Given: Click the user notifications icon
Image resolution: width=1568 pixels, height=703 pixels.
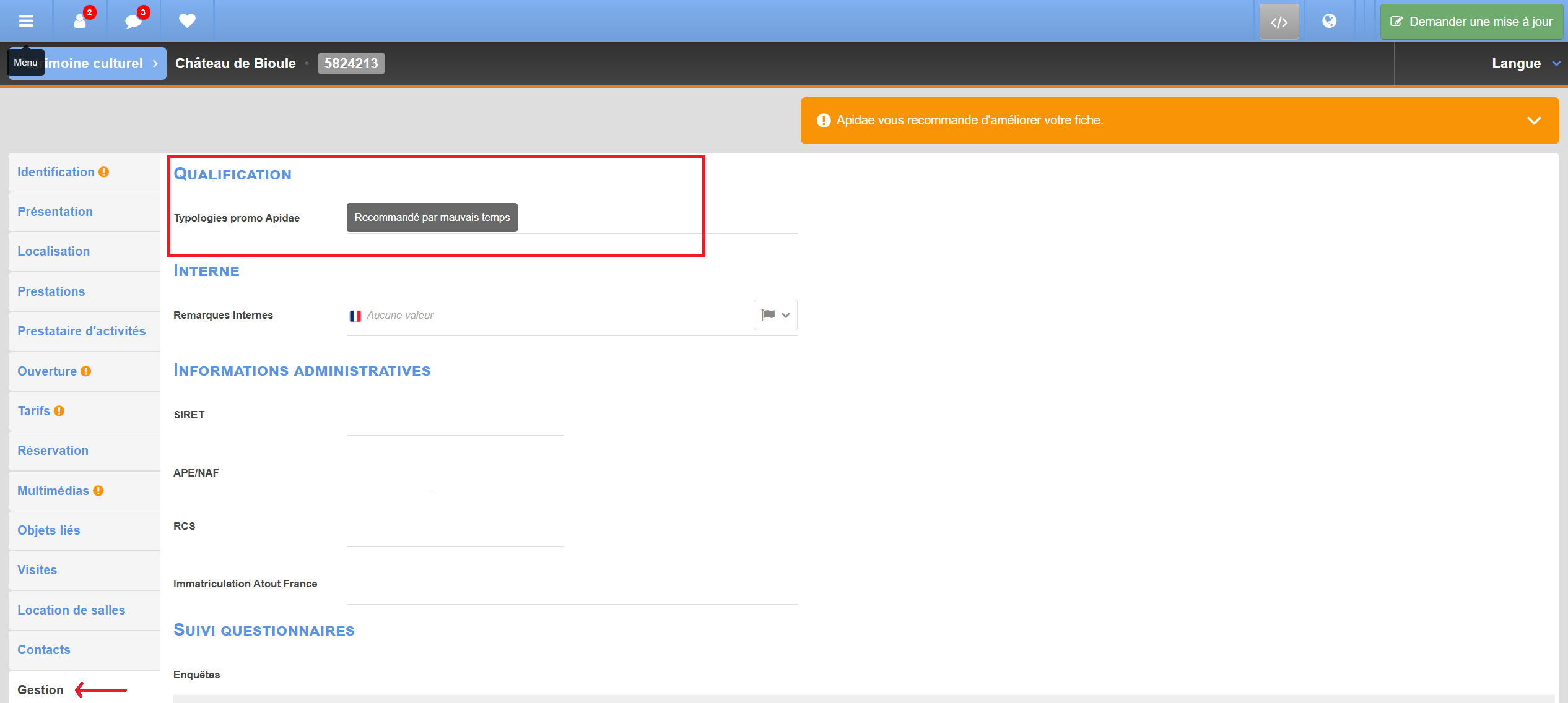Looking at the screenshot, I should (81, 21).
